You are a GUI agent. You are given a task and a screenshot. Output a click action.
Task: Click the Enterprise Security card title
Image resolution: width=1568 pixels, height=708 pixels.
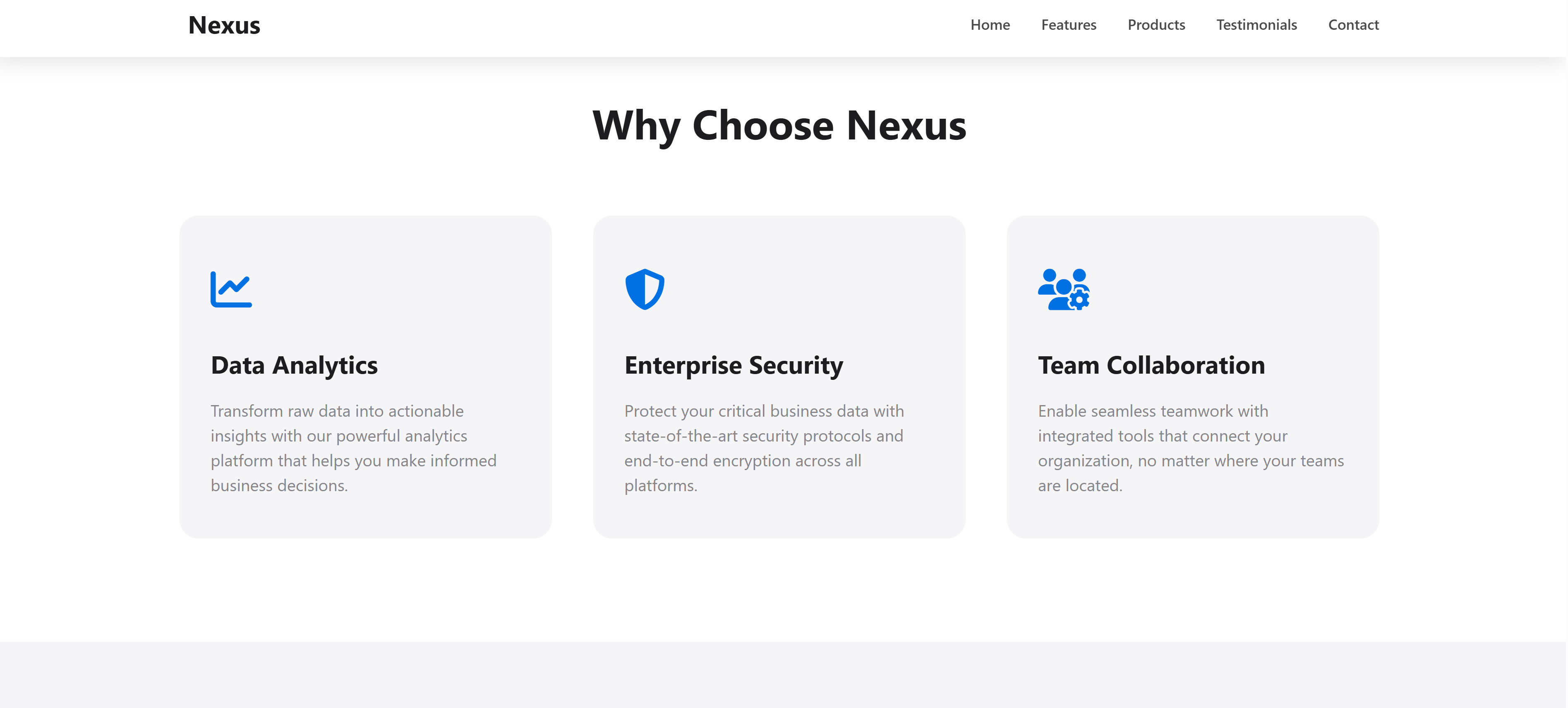(x=734, y=365)
